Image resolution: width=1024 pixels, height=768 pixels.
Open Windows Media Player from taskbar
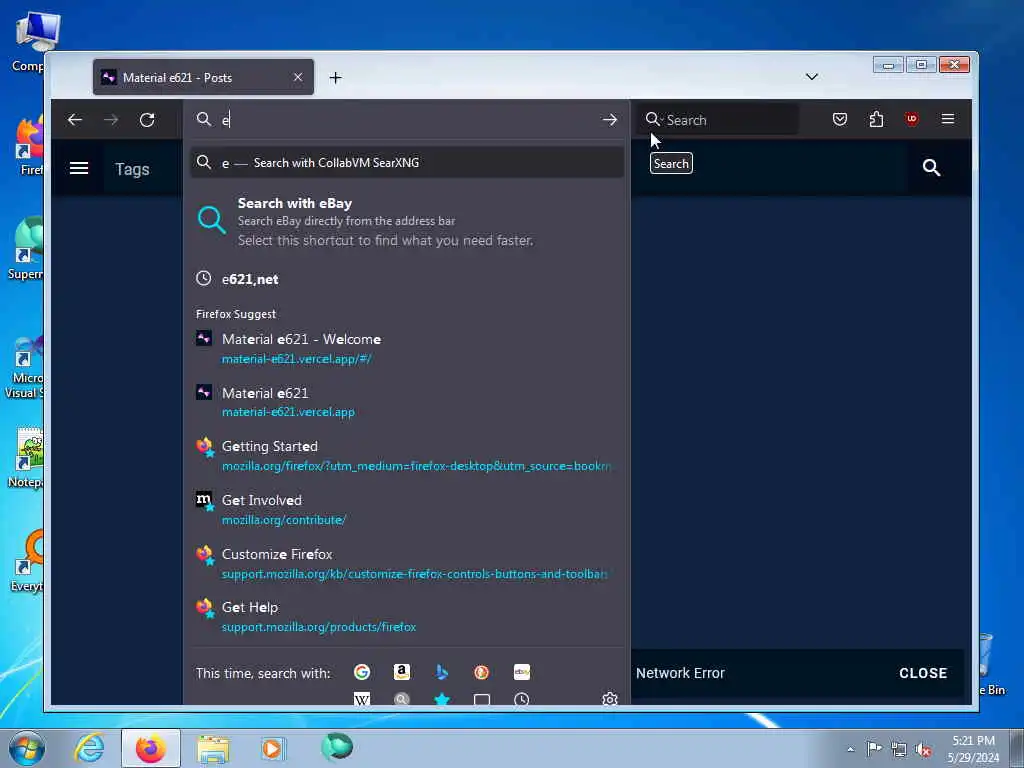[272, 748]
